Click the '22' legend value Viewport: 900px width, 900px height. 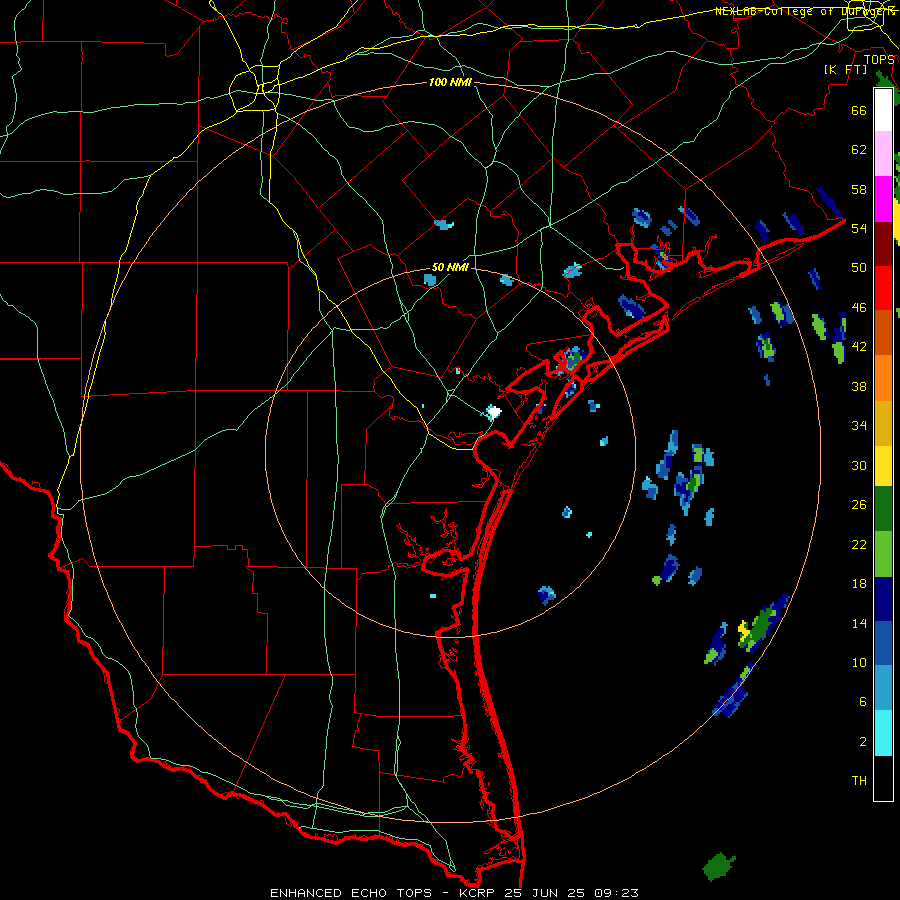859,544
